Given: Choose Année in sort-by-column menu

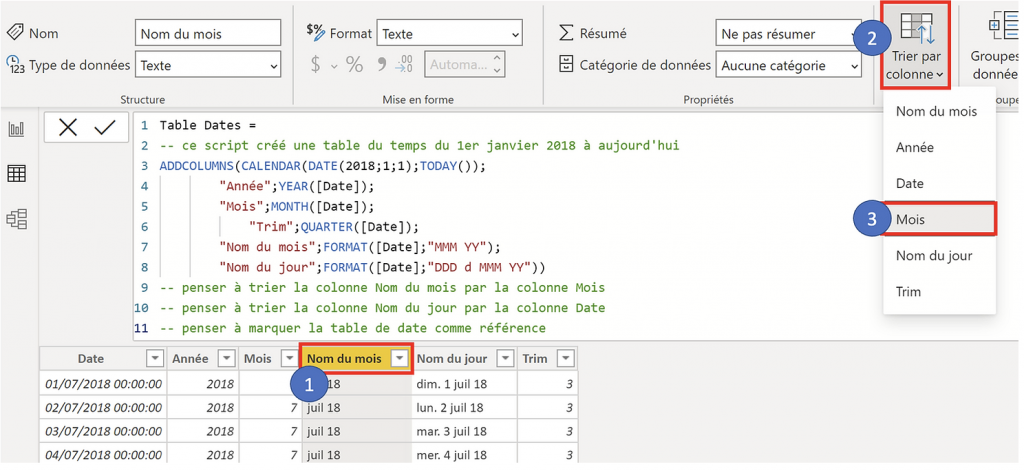Looking at the screenshot, I should [939, 148].
